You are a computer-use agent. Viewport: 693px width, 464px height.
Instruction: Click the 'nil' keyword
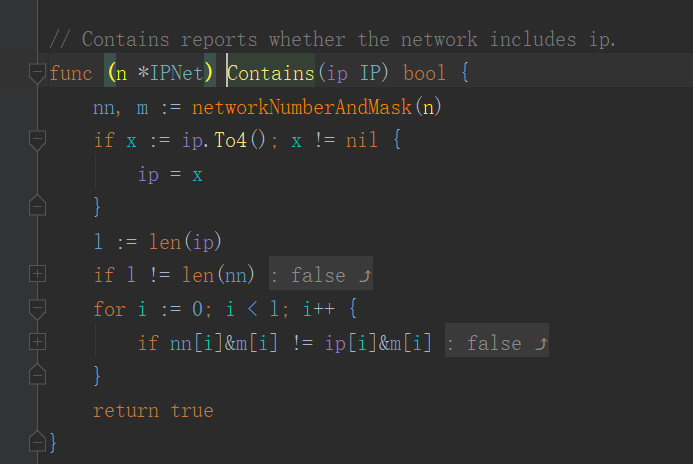coord(362,141)
